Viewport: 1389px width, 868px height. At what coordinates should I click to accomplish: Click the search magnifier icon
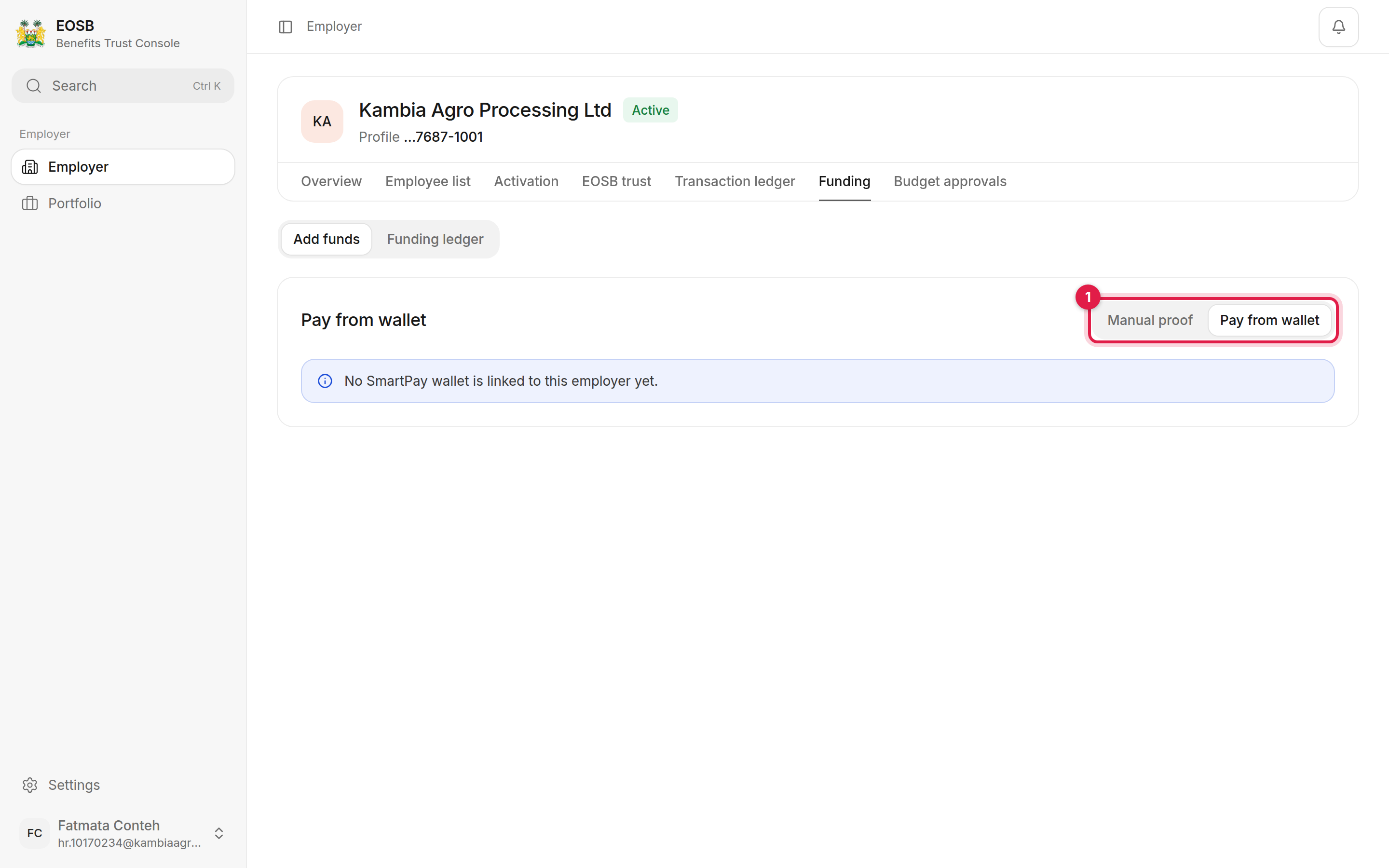34,86
